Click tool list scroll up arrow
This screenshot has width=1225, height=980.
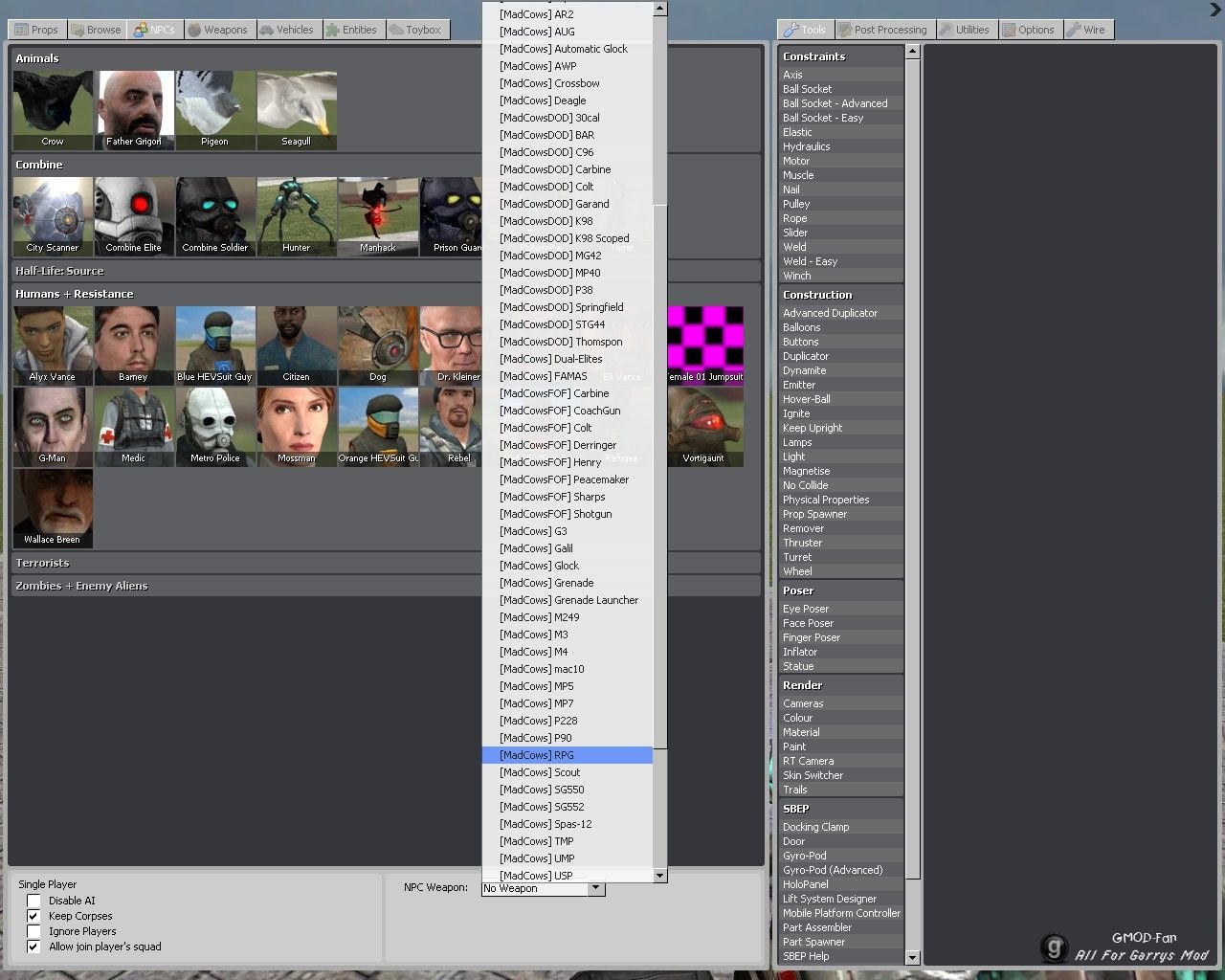click(x=912, y=52)
